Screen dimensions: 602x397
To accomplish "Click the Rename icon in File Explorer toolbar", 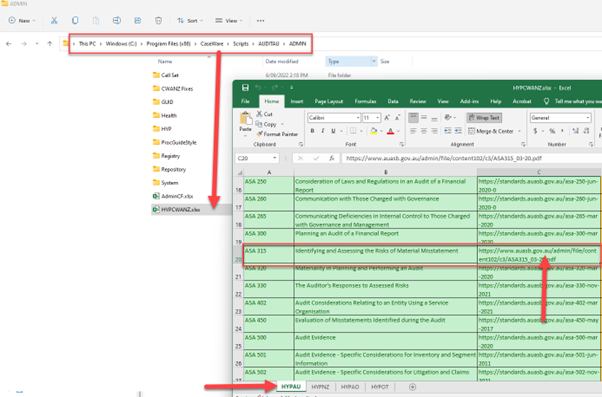I will [x=117, y=20].
